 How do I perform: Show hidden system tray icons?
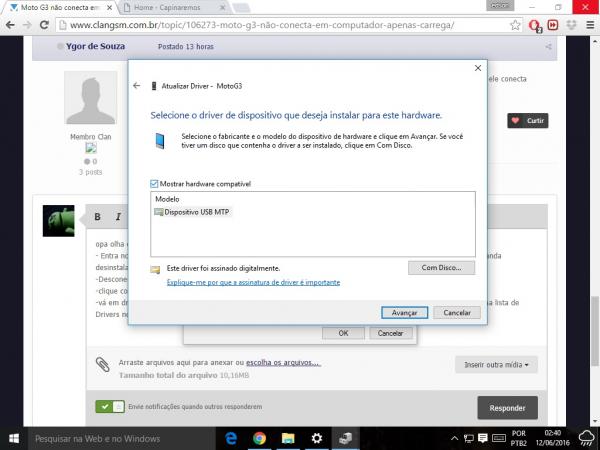(454, 439)
